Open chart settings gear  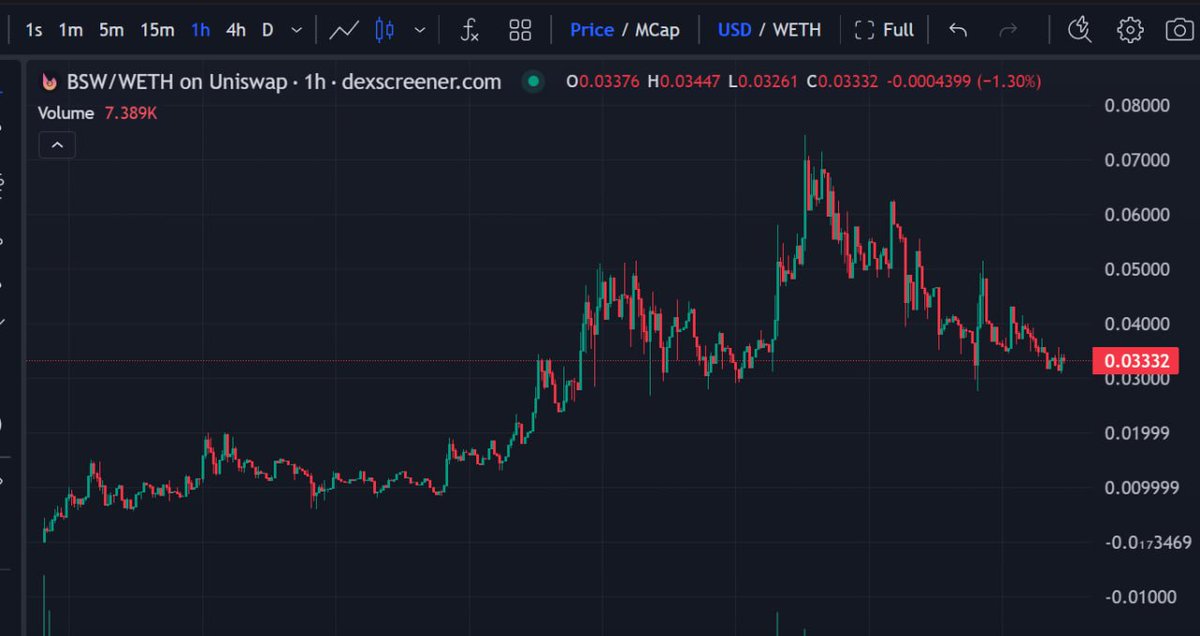(1130, 30)
